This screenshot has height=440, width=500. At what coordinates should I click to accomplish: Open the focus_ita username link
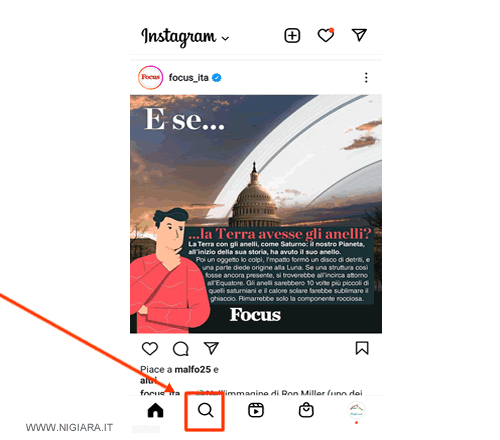coord(188,78)
